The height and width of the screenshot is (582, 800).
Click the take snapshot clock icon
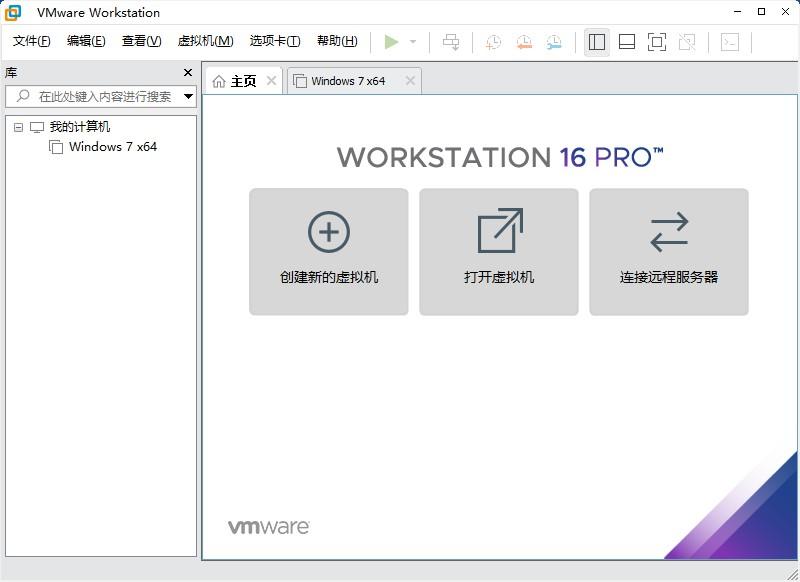pos(493,42)
